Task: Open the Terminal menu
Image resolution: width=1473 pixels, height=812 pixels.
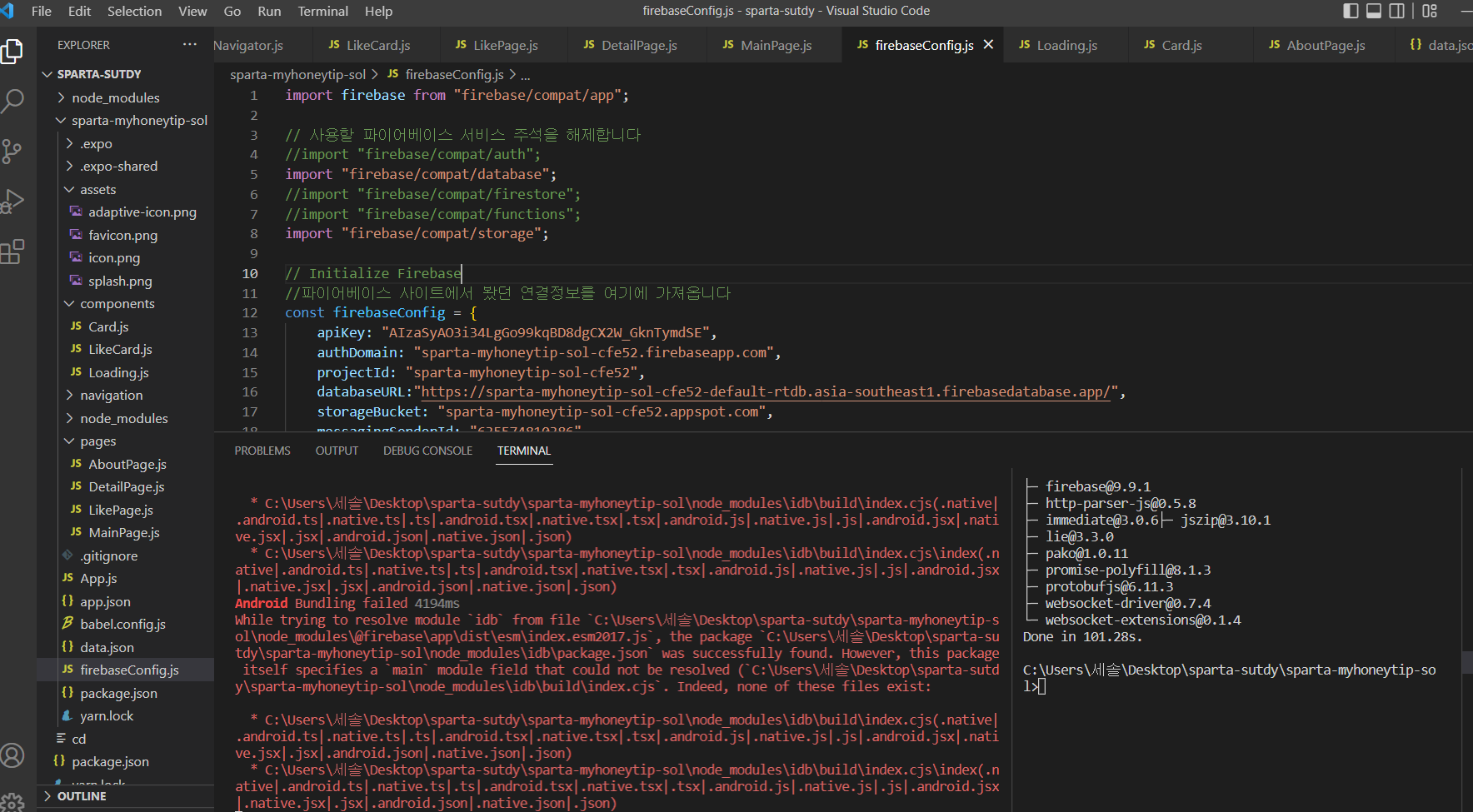Action: [x=323, y=11]
